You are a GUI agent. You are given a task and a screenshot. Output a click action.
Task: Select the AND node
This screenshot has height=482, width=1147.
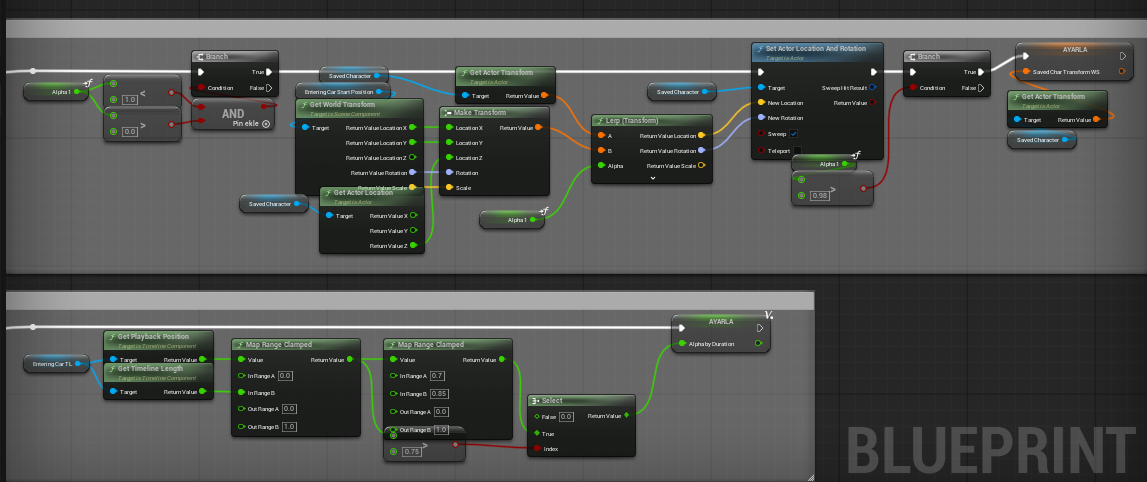(x=233, y=114)
